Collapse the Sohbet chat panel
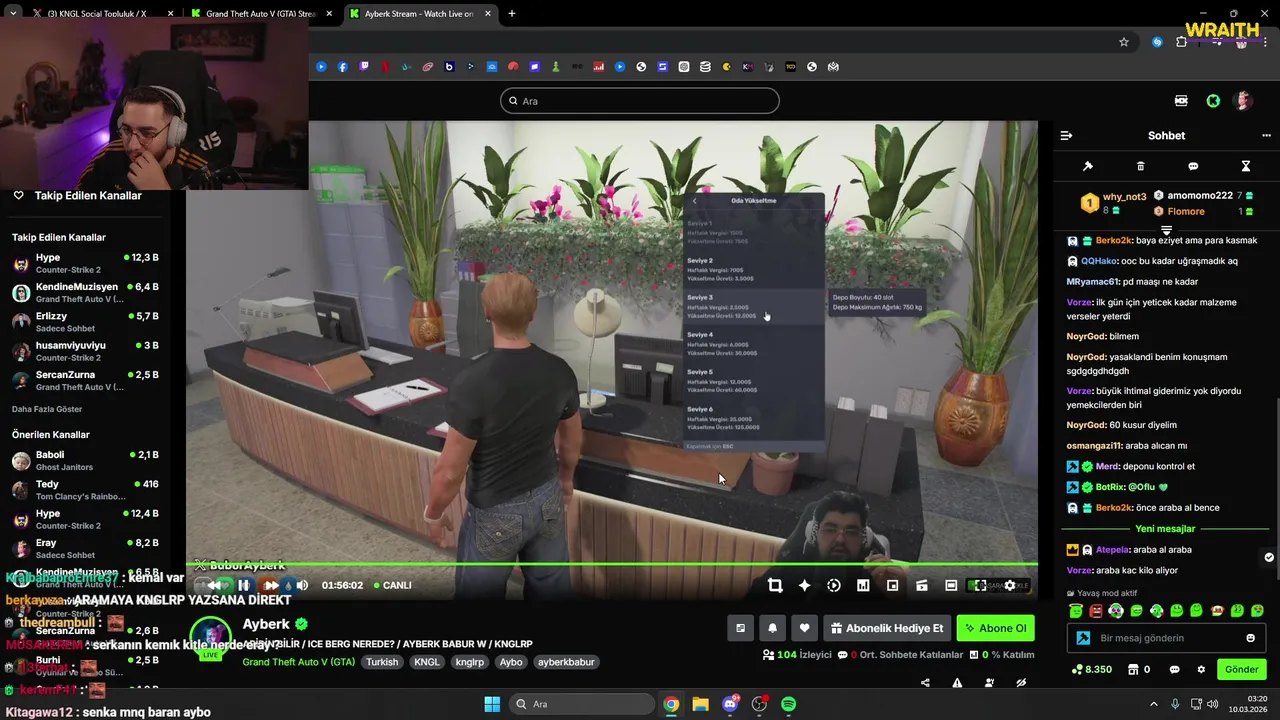Screen dimensions: 1280x720 click(x=1066, y=136)
